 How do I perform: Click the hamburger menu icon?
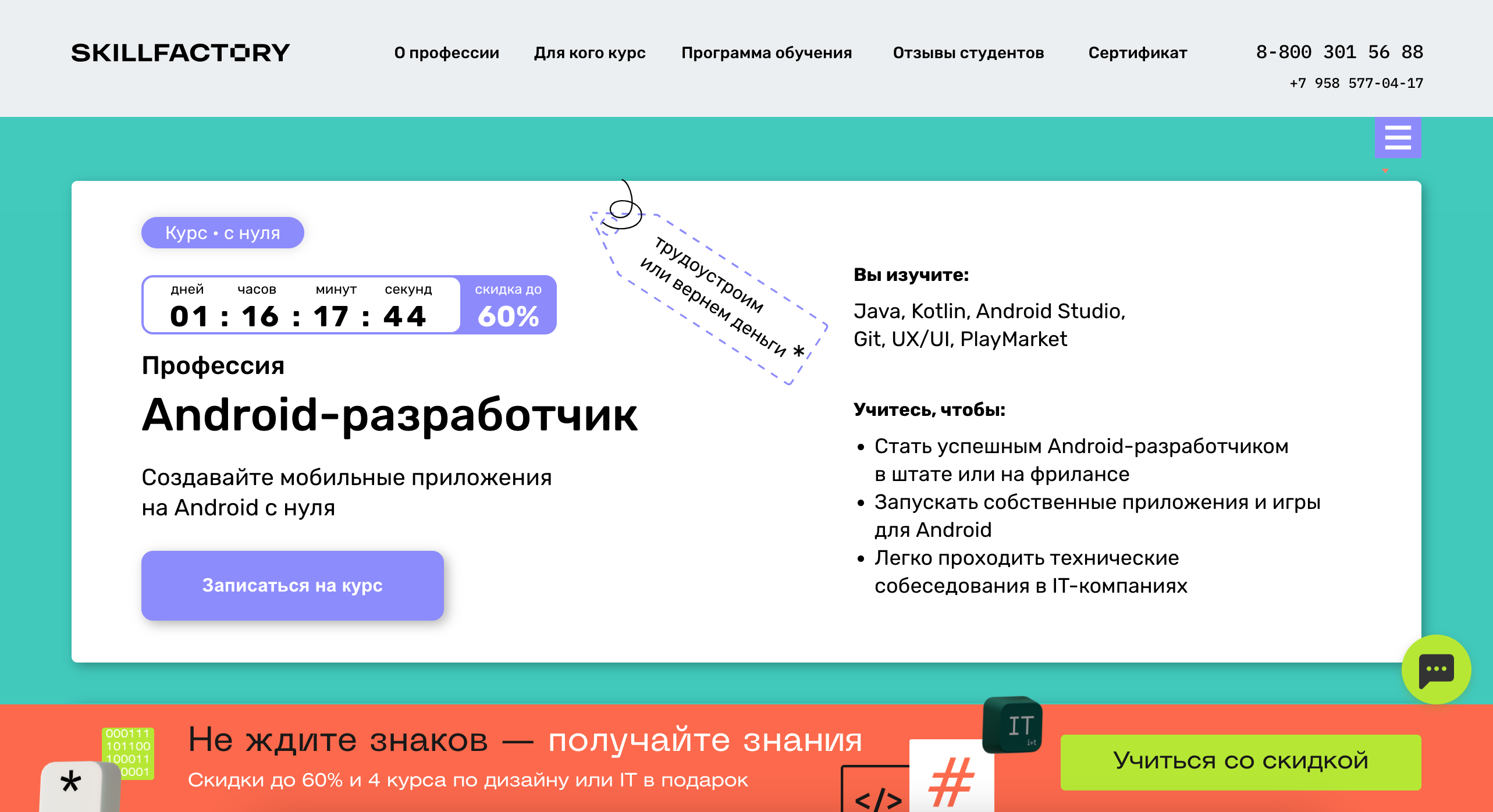[x=1398, y=138]
